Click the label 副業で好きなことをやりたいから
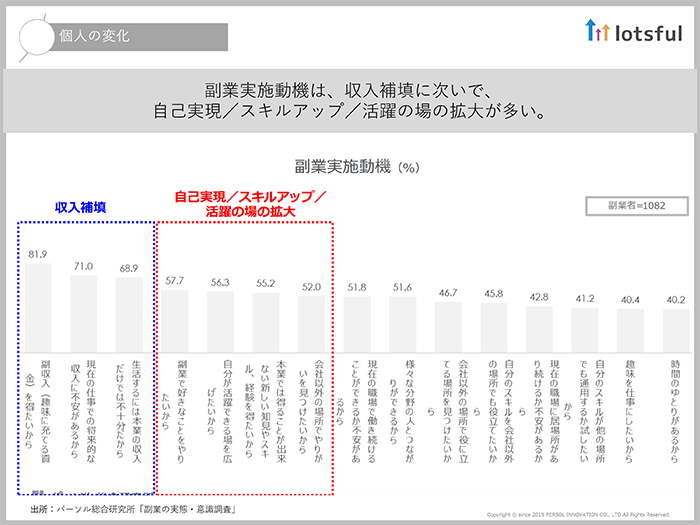Image resolution: width=700 pixels, height=525 pixels. (174, 411)
